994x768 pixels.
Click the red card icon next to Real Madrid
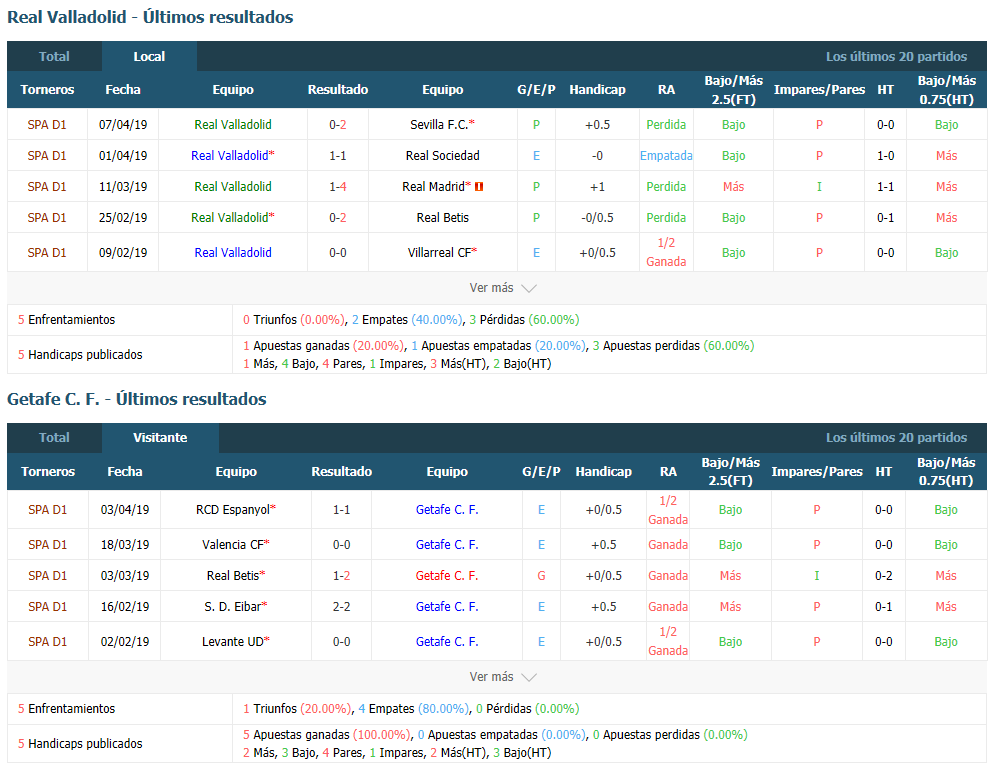click(x=479, y=186)
